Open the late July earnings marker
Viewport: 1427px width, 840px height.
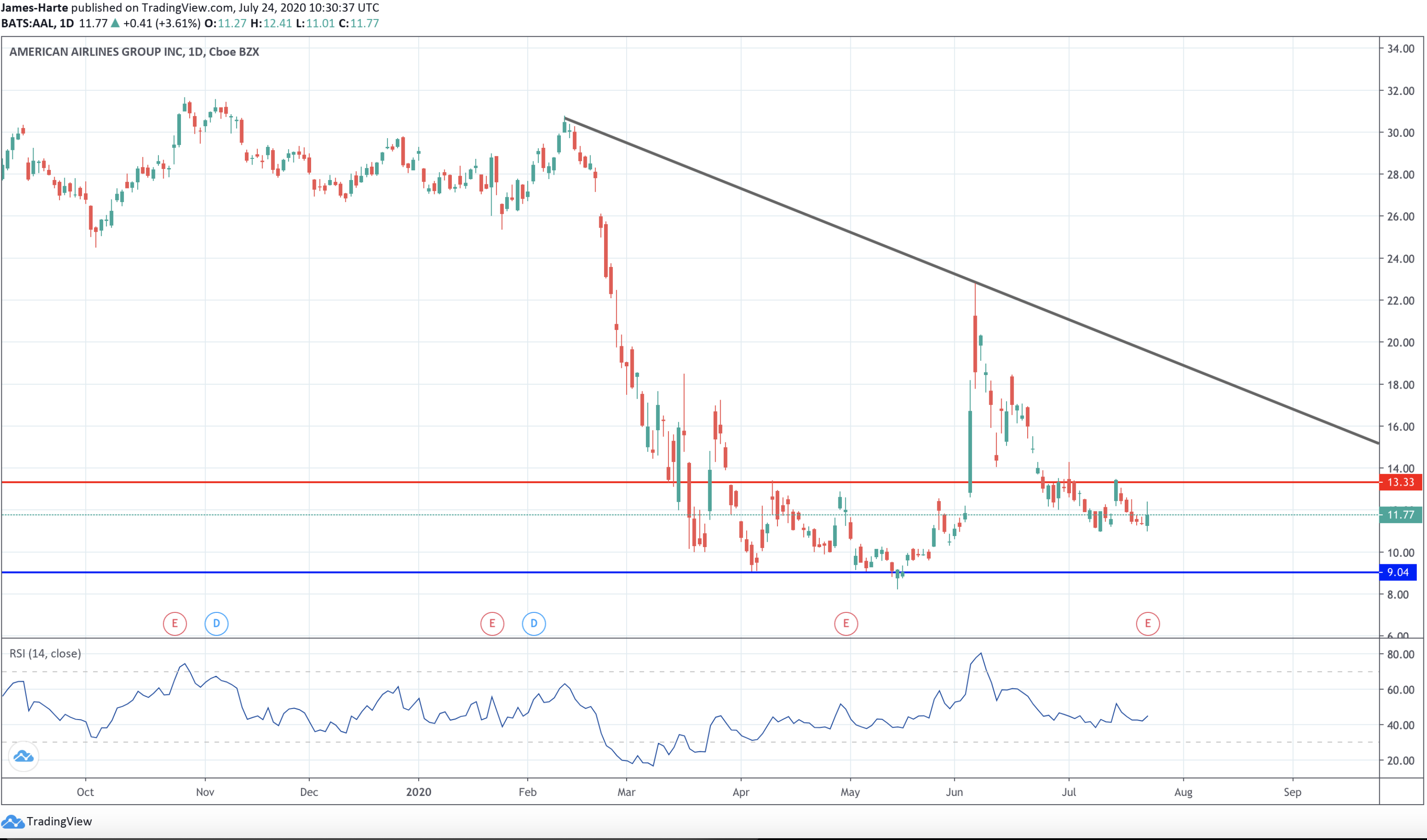pyautogui.click(x=1148, y=623)
